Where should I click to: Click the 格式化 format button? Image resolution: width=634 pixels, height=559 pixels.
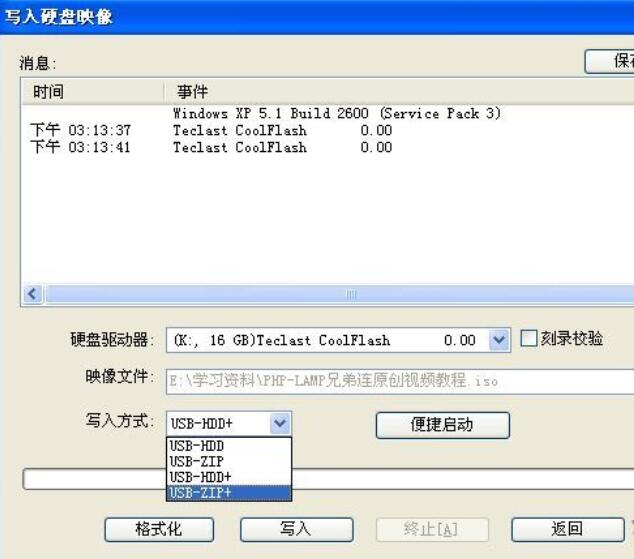(159, 529)
